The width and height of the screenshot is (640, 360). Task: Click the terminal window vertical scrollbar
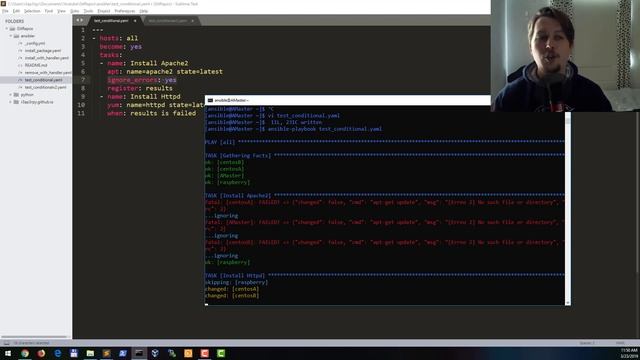[568, 209]
